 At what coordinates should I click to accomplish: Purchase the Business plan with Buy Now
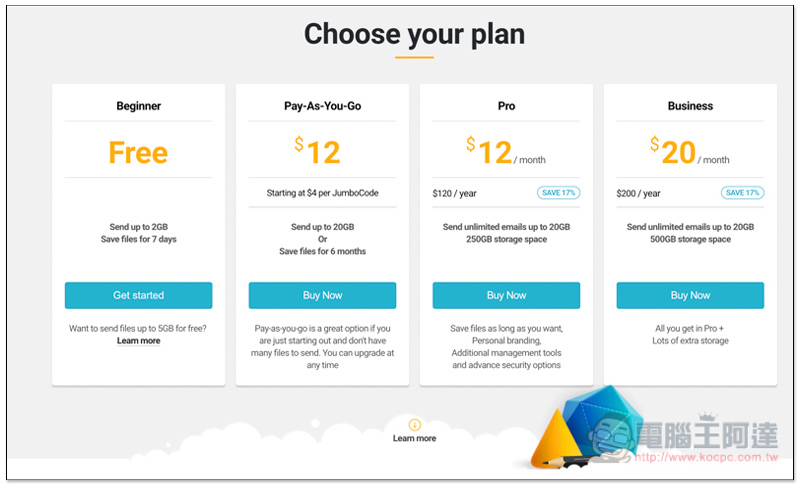point(690,295)
